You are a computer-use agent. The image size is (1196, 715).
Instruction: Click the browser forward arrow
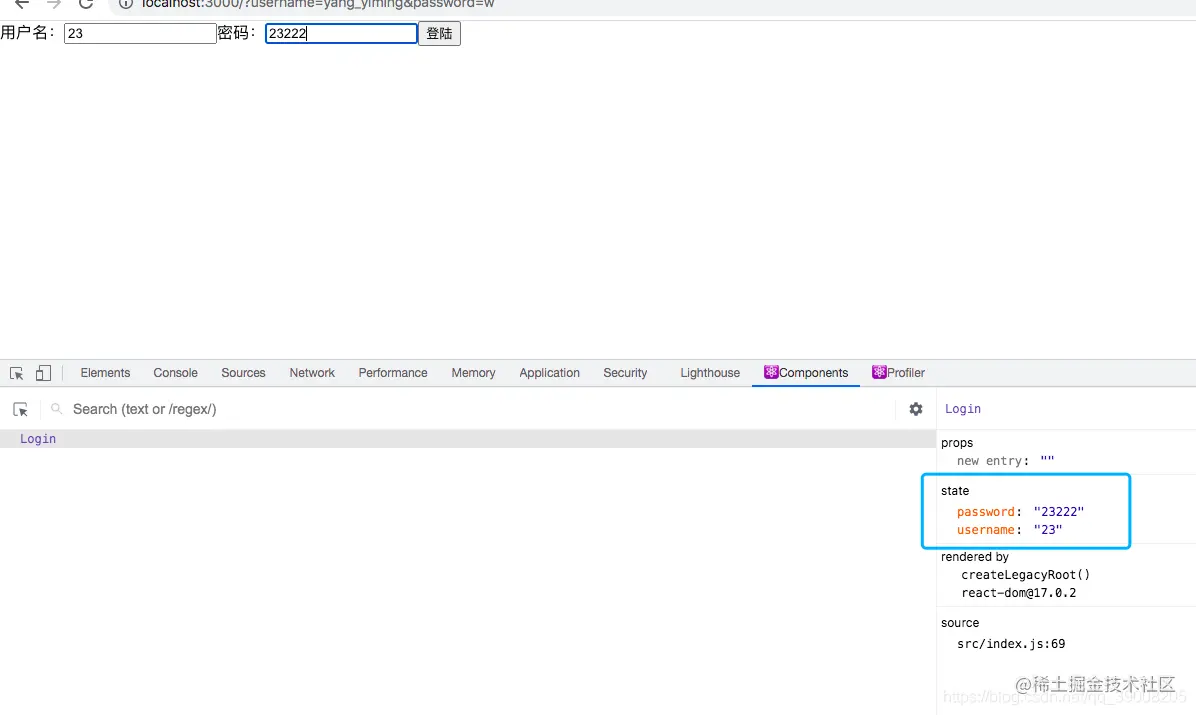tap(53, 4)
